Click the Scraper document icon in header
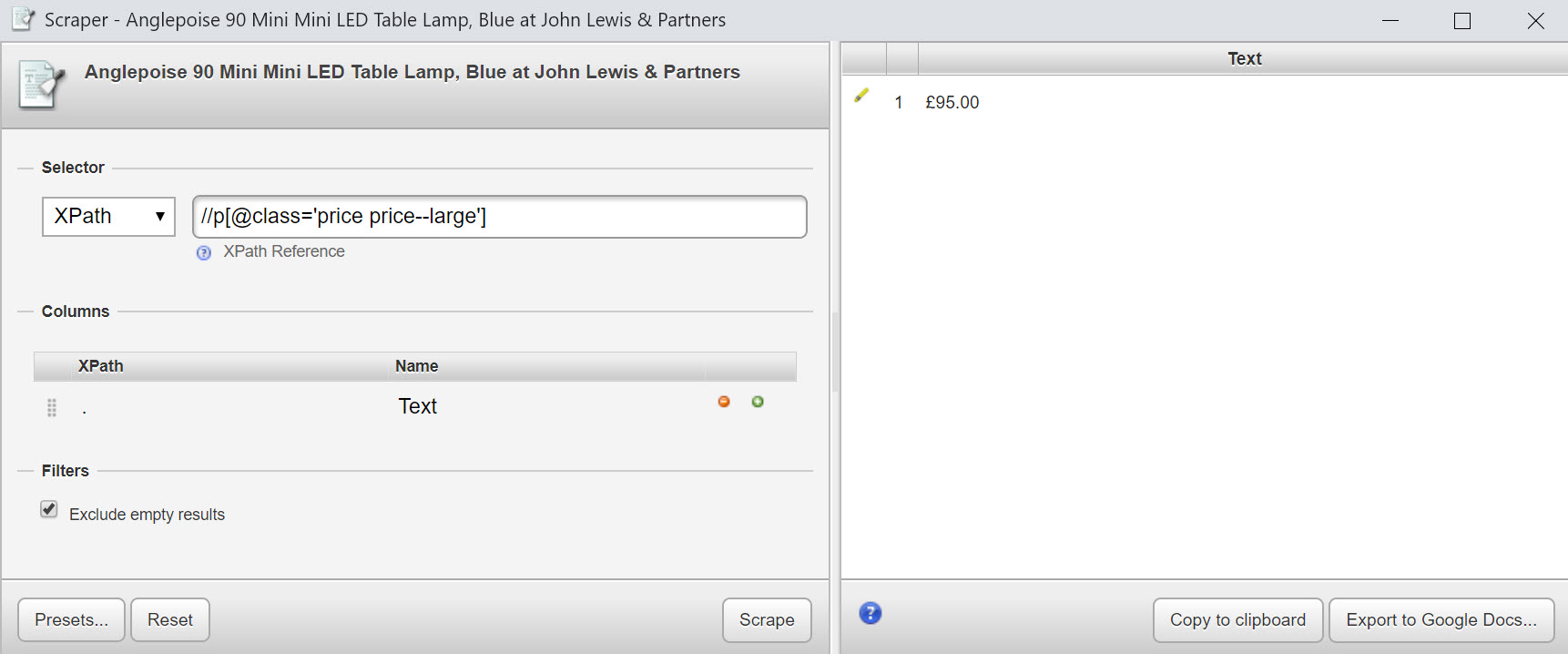1568x654 pixels. [x=42, y=85]
